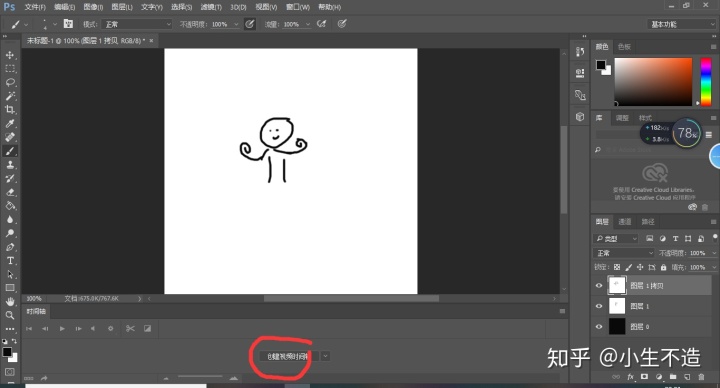Open the 基本功能 workspace dropdown
This screenshot has height=388, width=720.
pyautogui.click(x=682, y=24)
